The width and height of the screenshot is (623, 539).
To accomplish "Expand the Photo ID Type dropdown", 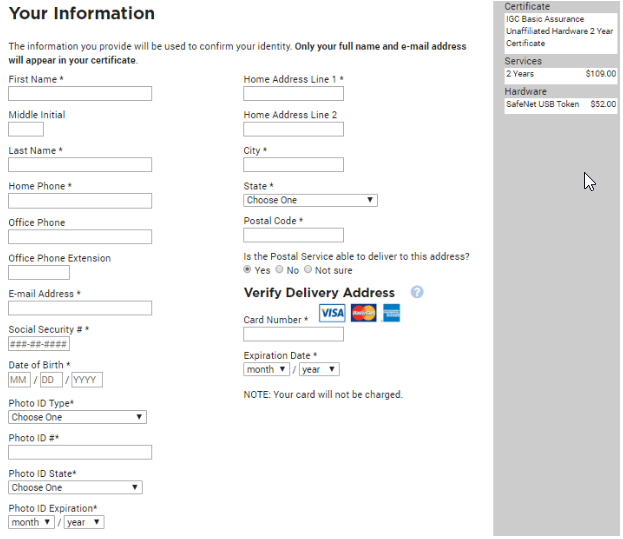I will pyautogui.click(x=77, y=417).
